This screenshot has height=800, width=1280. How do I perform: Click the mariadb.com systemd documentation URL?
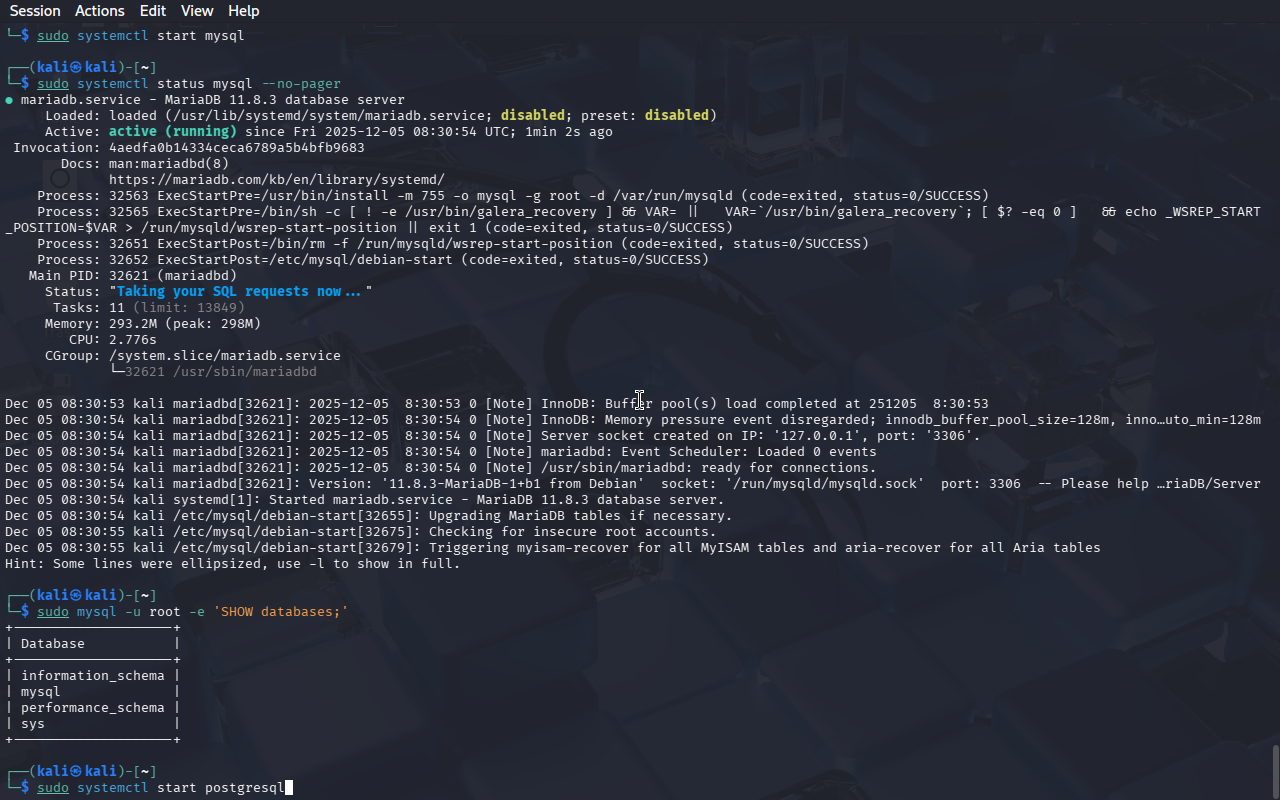[x=276, y=179]
